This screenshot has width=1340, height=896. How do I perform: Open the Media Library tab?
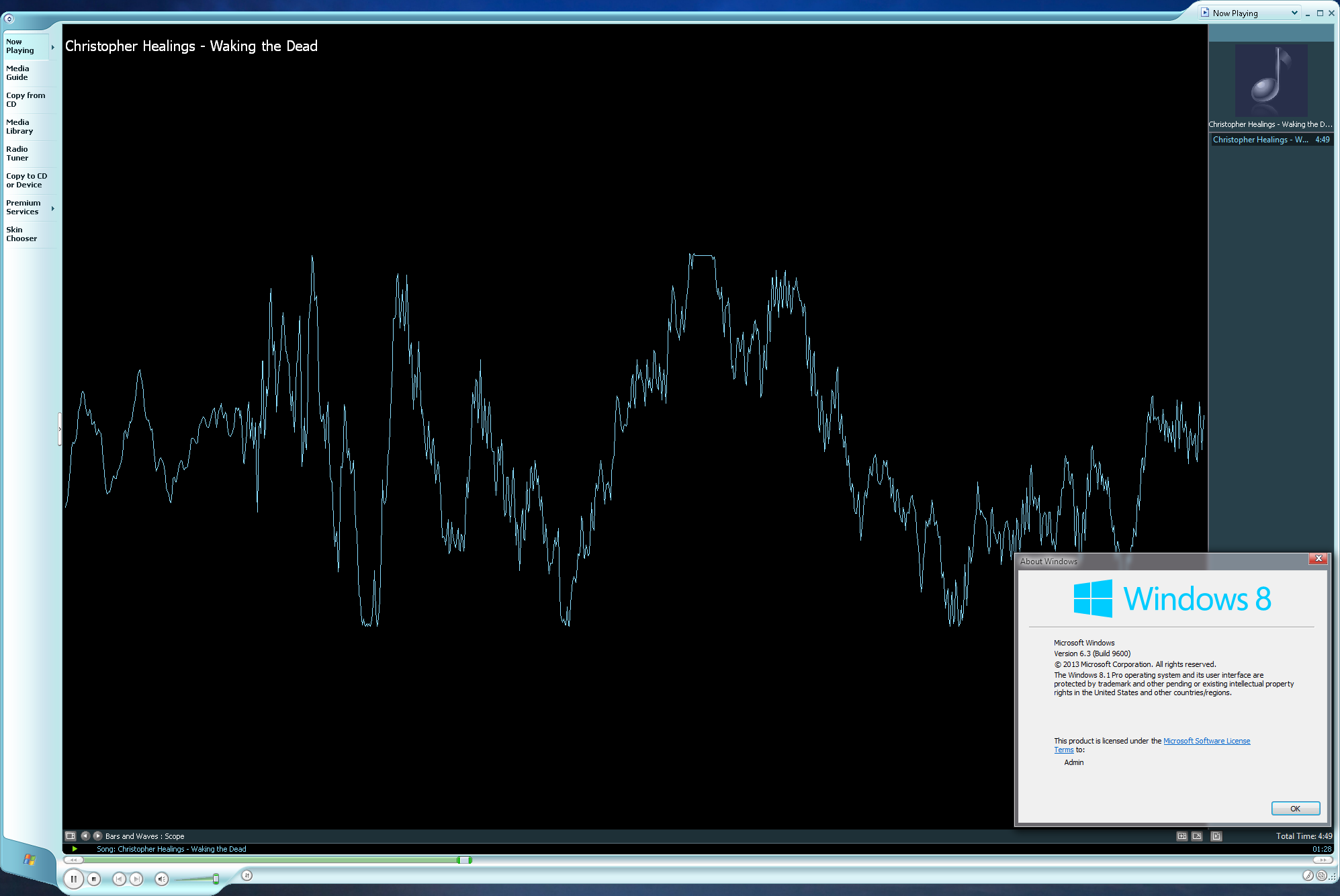[x=19, y=126]
